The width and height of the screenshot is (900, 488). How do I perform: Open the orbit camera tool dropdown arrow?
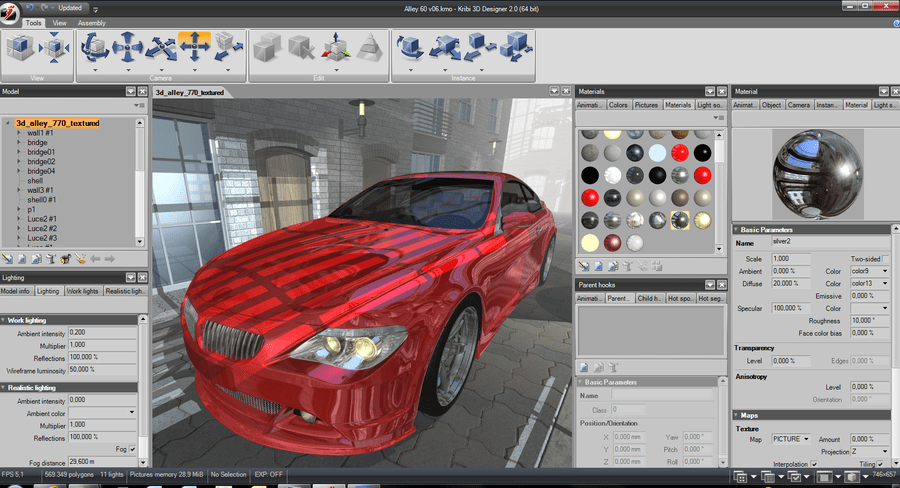[x=95, y=70]
